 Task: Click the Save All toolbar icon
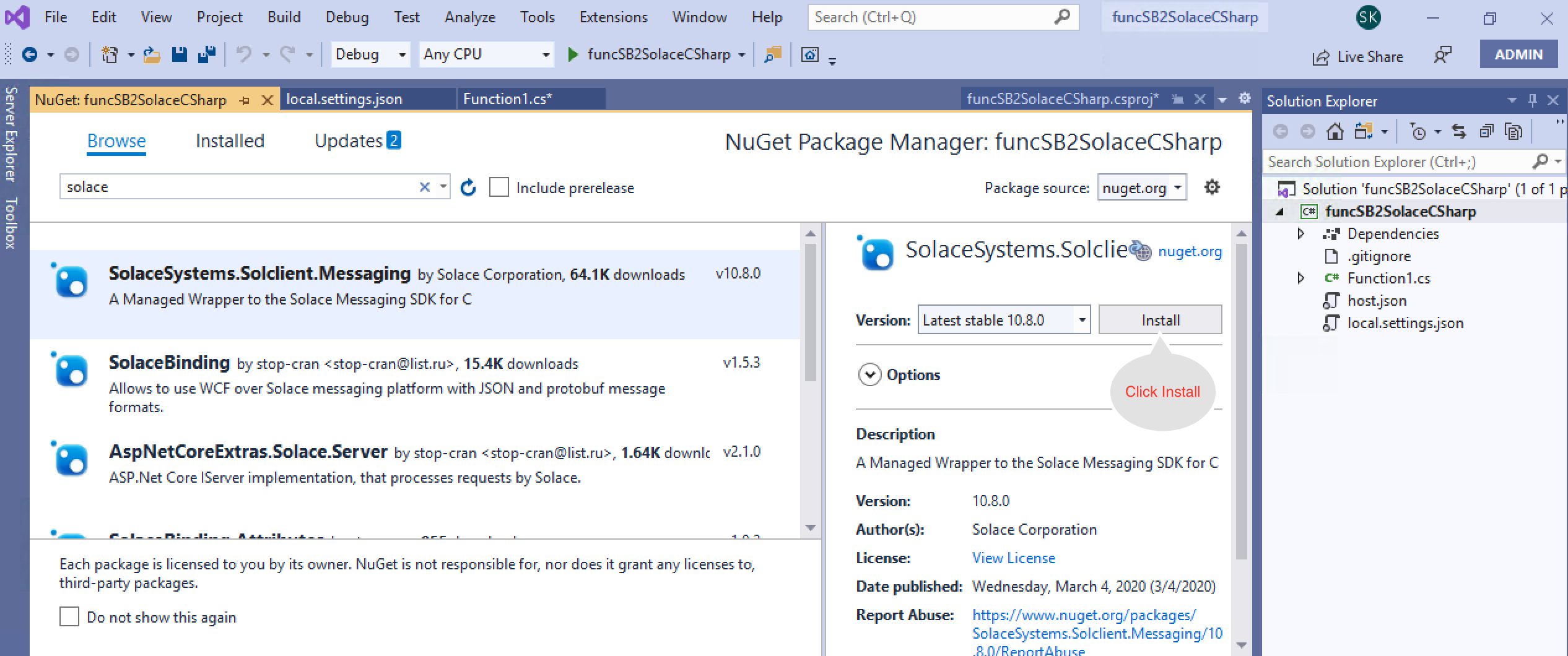(x=206, y=55)
